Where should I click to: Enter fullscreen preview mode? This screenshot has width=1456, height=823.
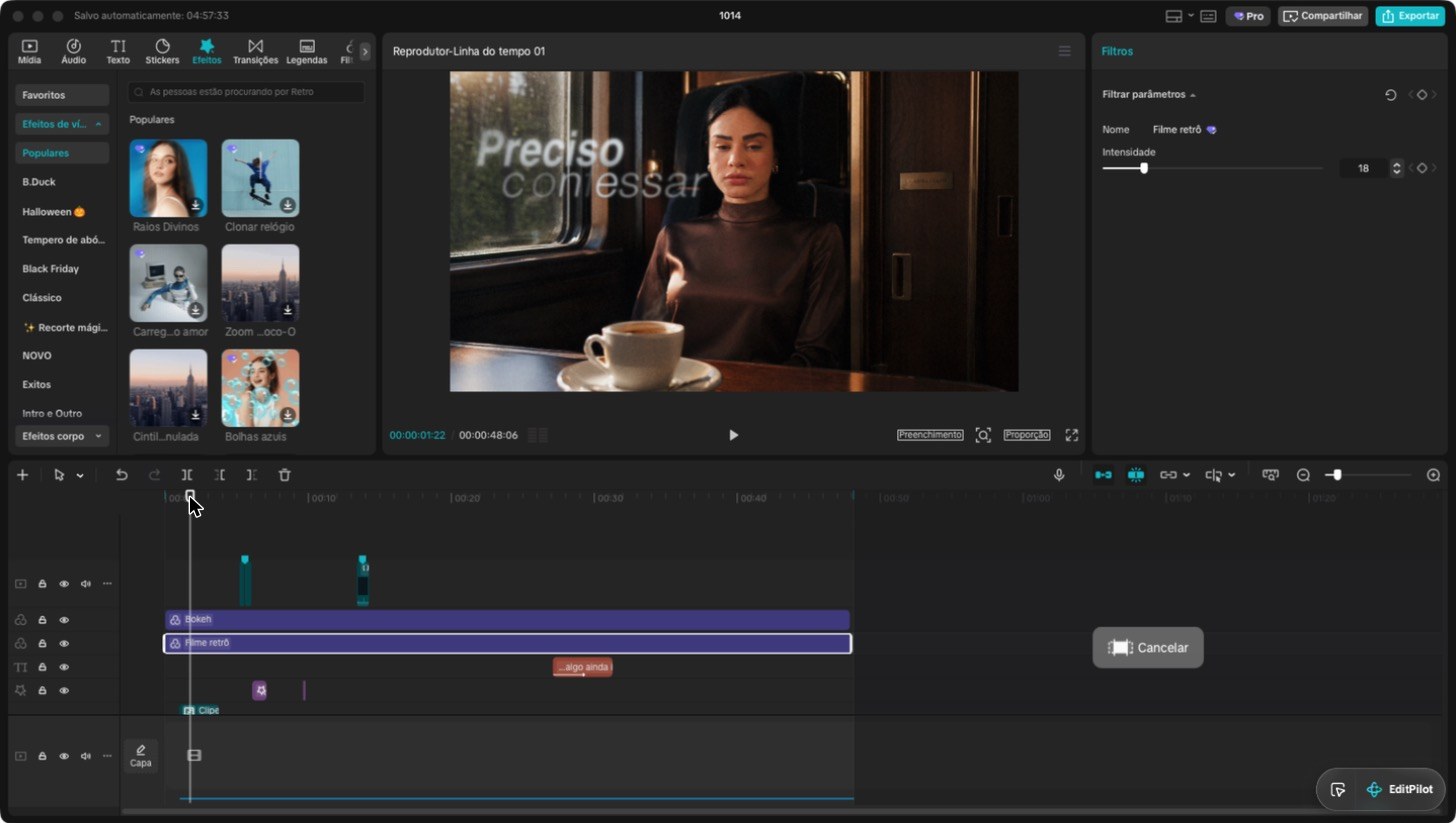1072,435
